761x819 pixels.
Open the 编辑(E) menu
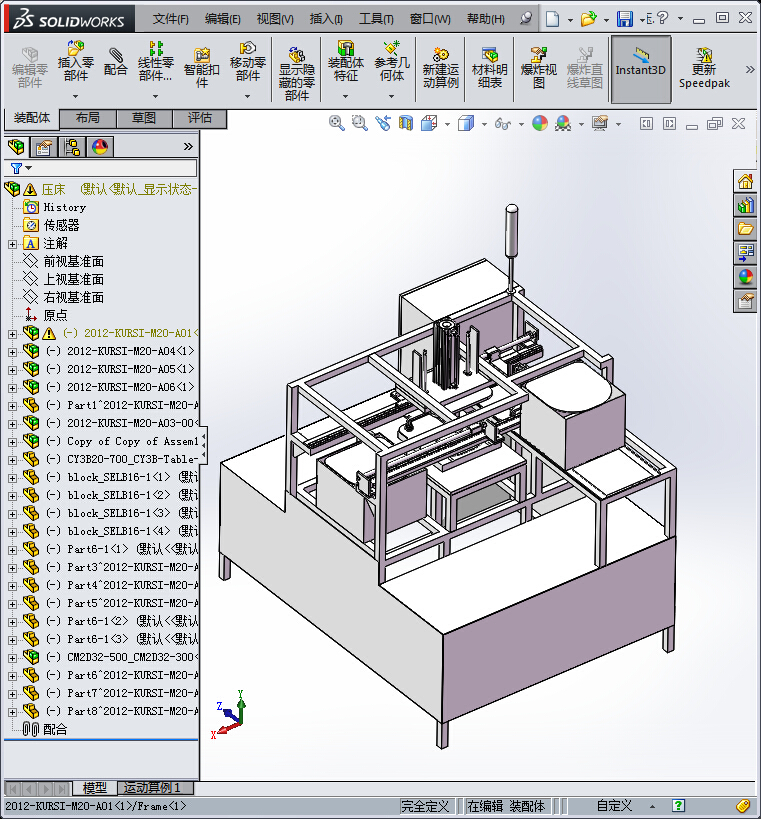(223, 19)
